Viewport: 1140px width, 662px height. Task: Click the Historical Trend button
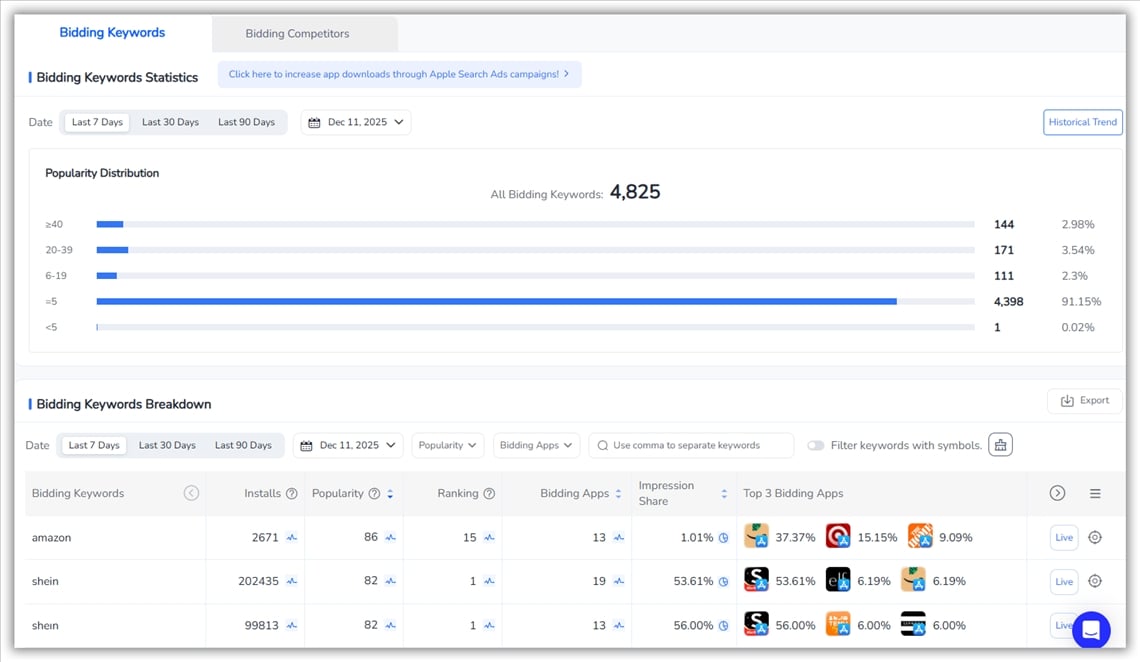(1082, 122)
